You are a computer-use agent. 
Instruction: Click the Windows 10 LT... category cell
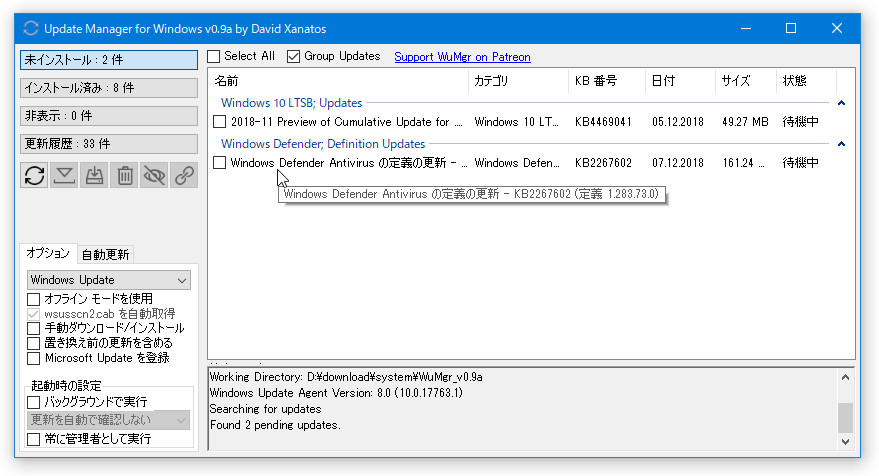516,122
